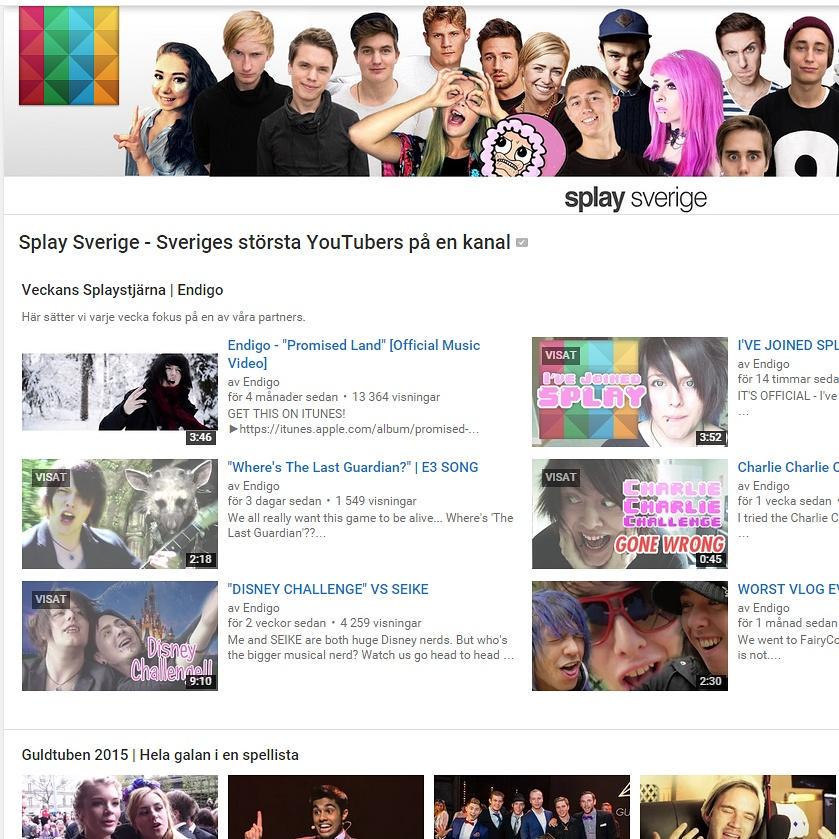Click the splay sverige banner wordmark
The image size is (839, 839).
(x=635, y=199)
